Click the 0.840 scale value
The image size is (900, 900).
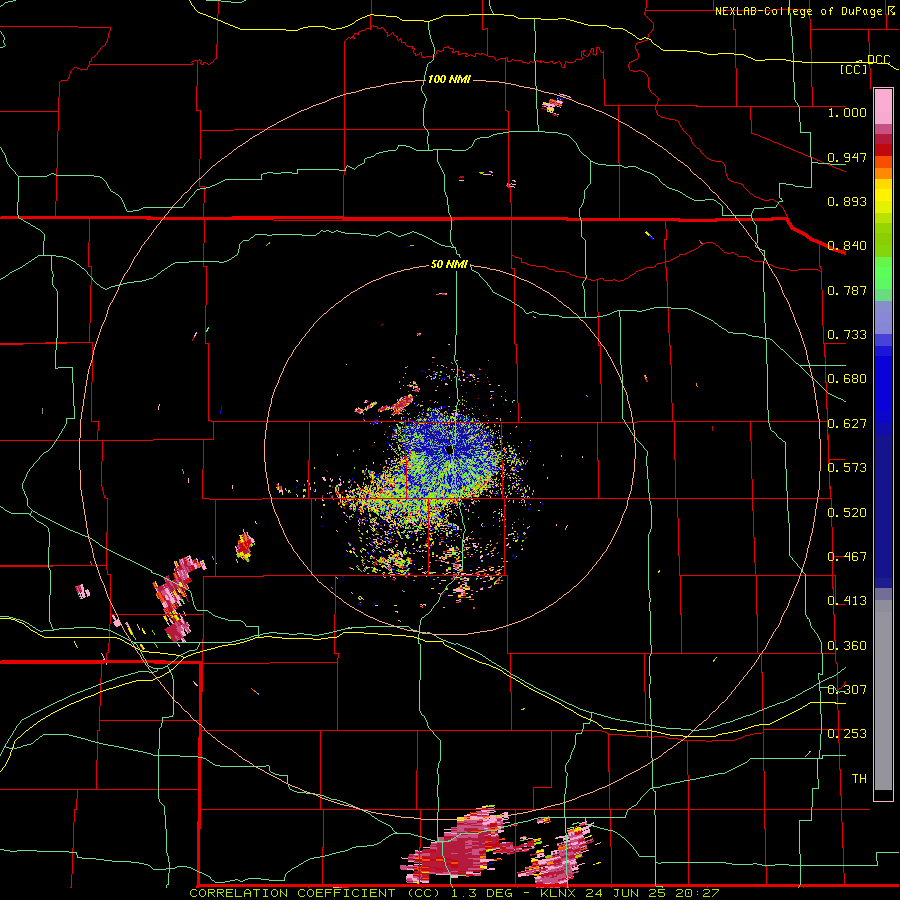pos(847,246)
